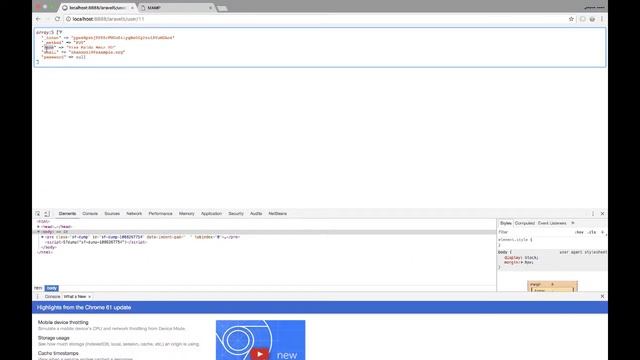The width and height of the screenshot is (640, 360).
Task: Bookmark this page with the star icon
Action: (571, 19)
